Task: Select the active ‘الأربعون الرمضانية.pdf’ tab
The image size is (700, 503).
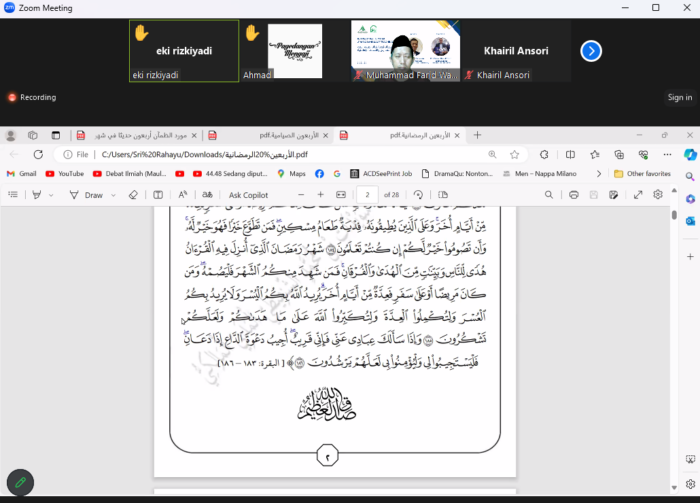Action: 399,135
